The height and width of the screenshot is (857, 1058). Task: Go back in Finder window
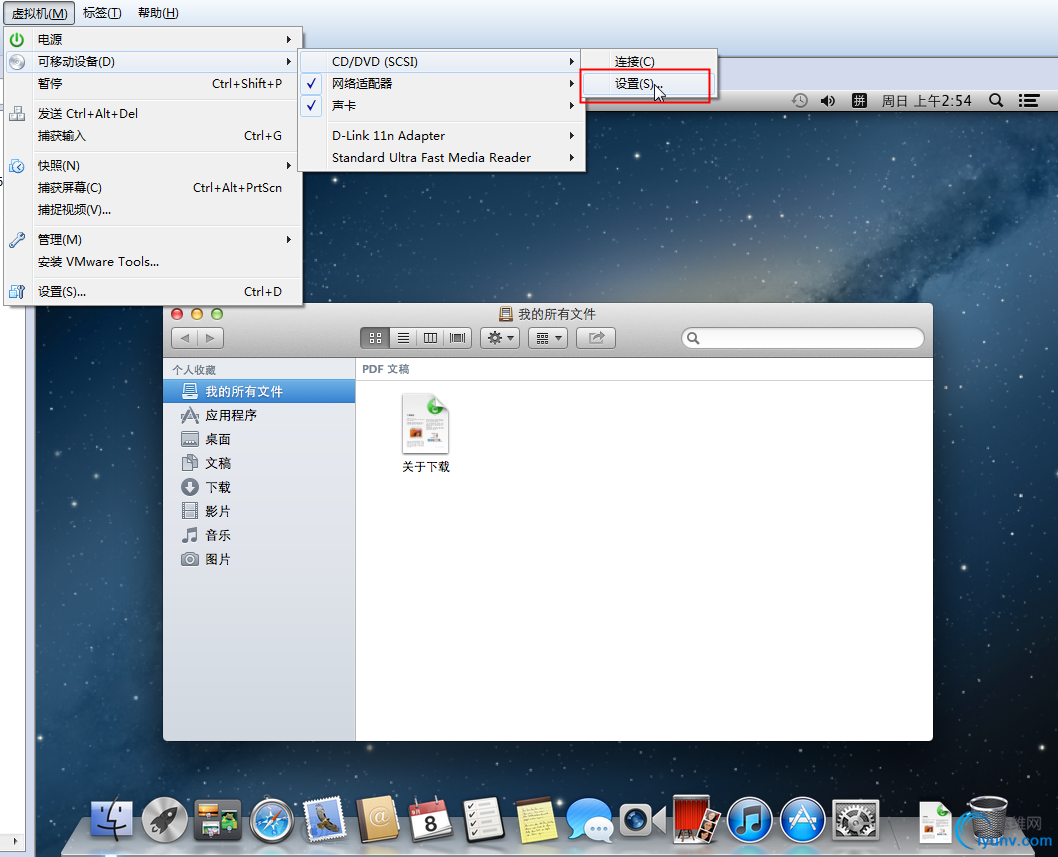point(185,338)
